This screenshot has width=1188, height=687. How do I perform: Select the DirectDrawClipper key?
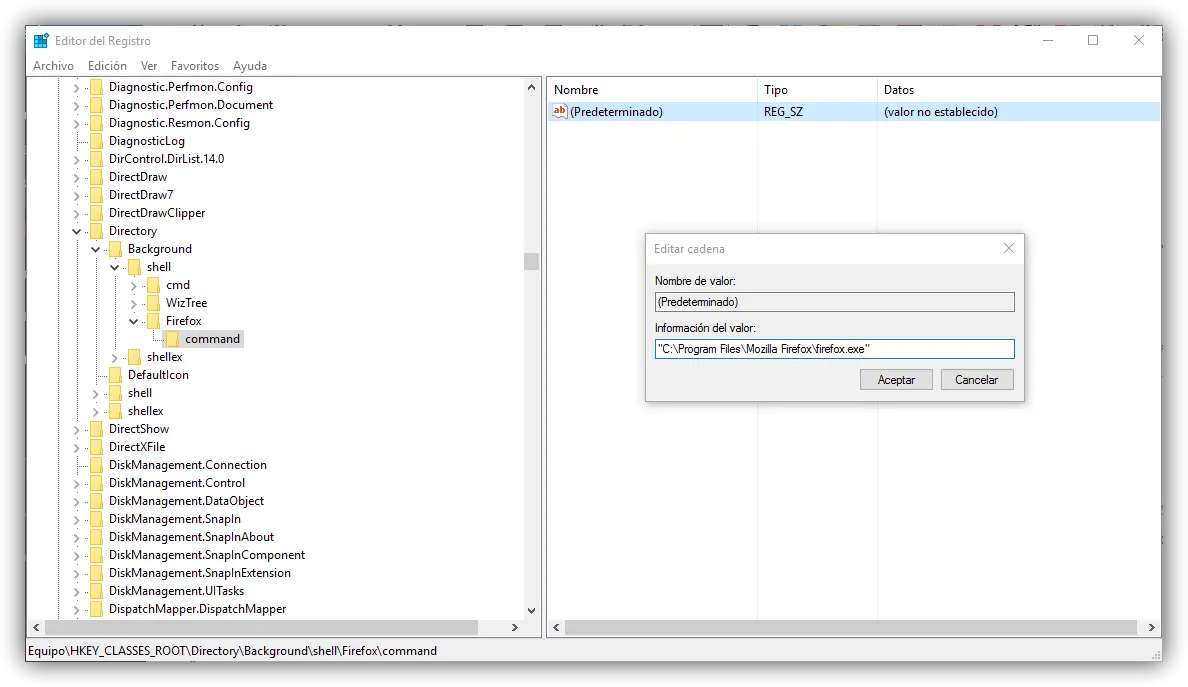click(x=157, y=213)
